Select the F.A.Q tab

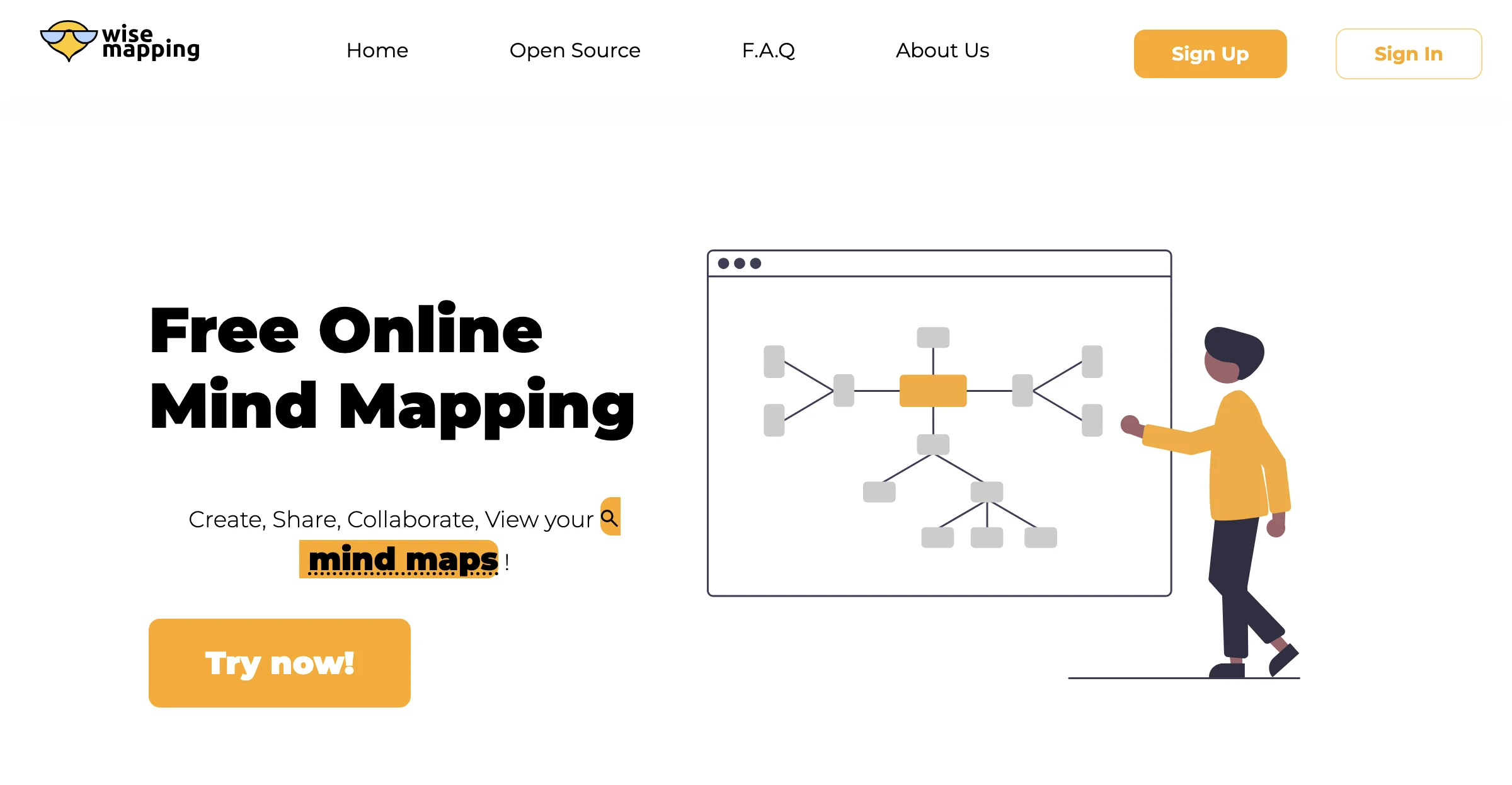tap(769, 50)
